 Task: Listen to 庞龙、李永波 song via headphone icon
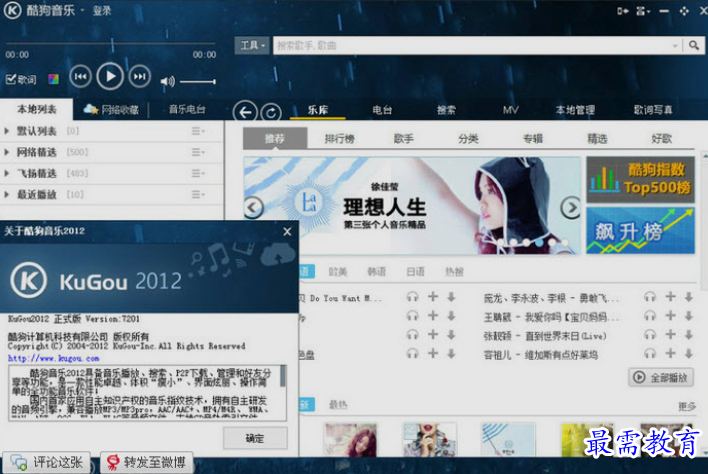[650, 297]
